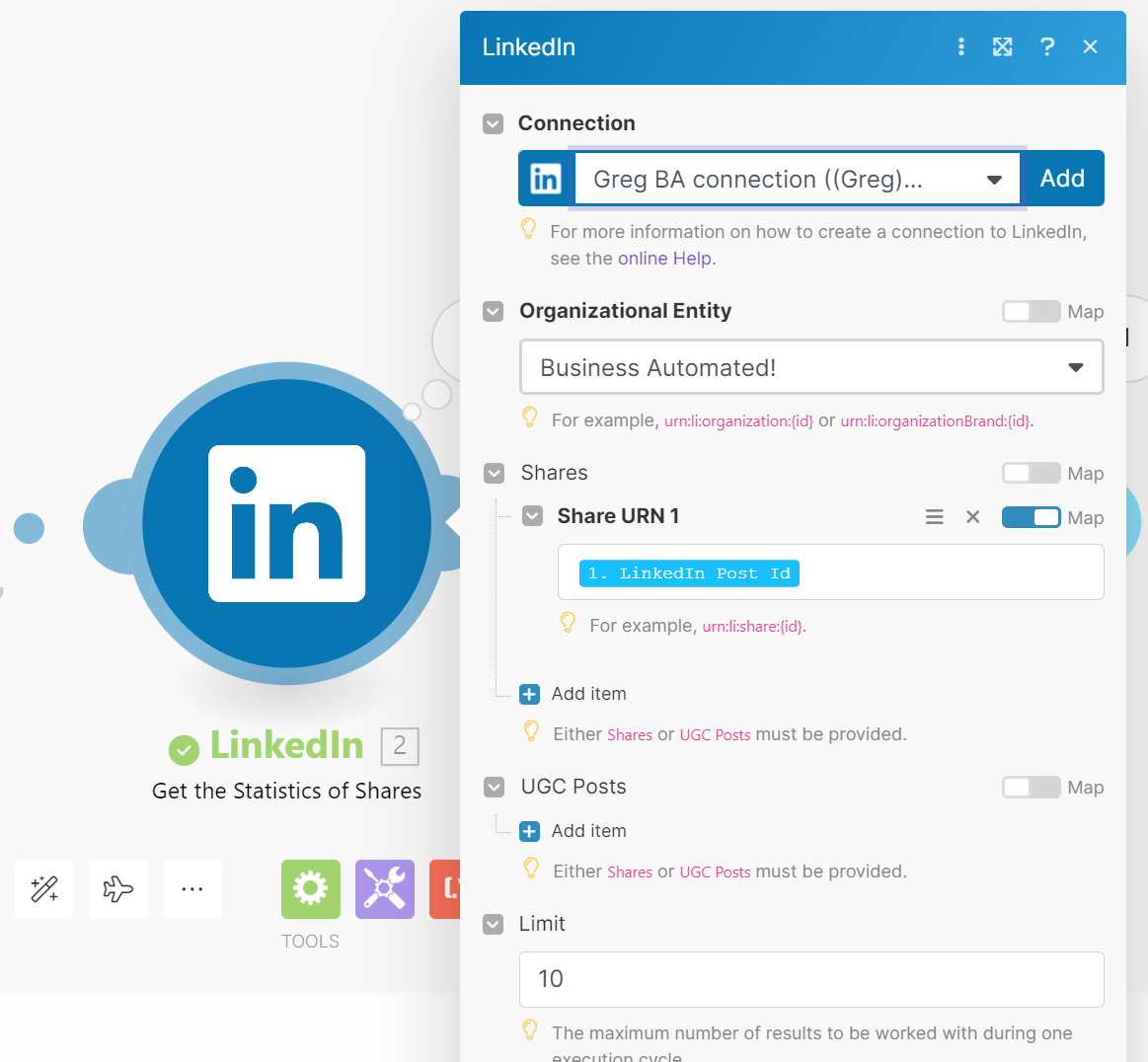The height and width of the screenshot is (1062, 1148).
Task: Click the large LinkedIn module circle
Action: 286,523
